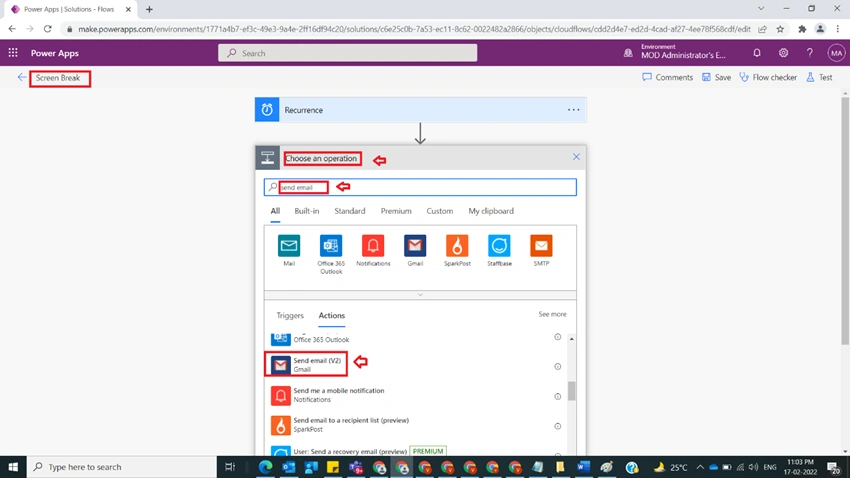Open a new browser tab
This screenshot has width=850, height=478.
[x=149, y=9]
